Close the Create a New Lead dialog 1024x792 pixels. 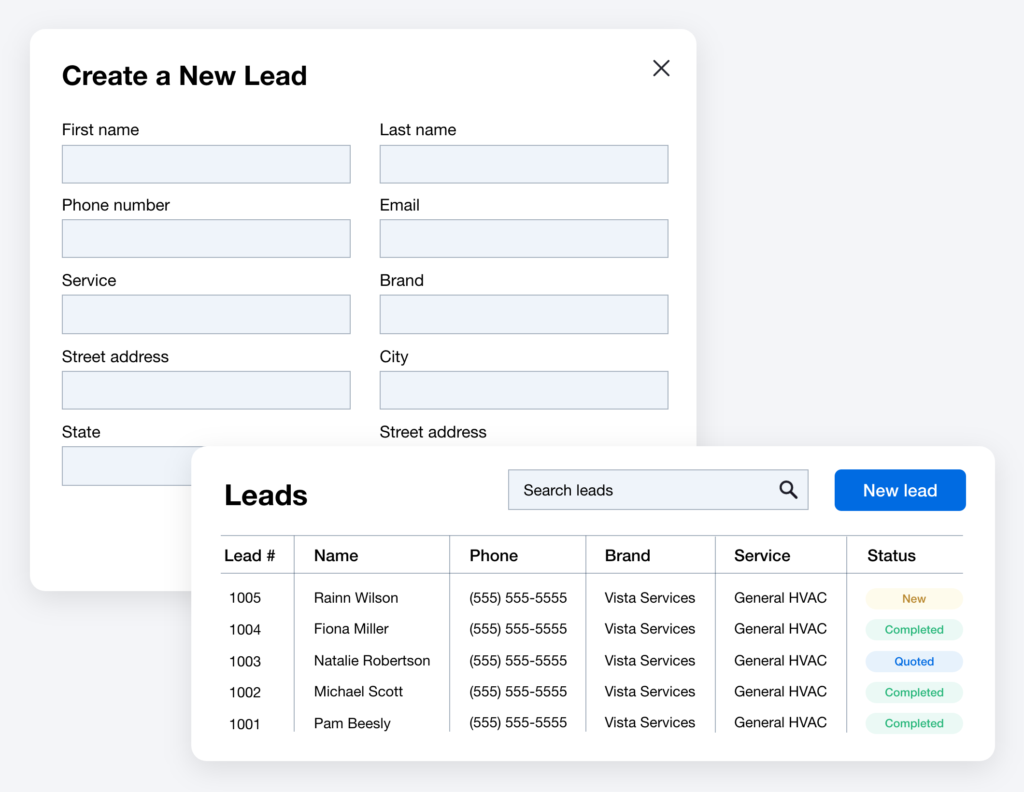[661, 68]
